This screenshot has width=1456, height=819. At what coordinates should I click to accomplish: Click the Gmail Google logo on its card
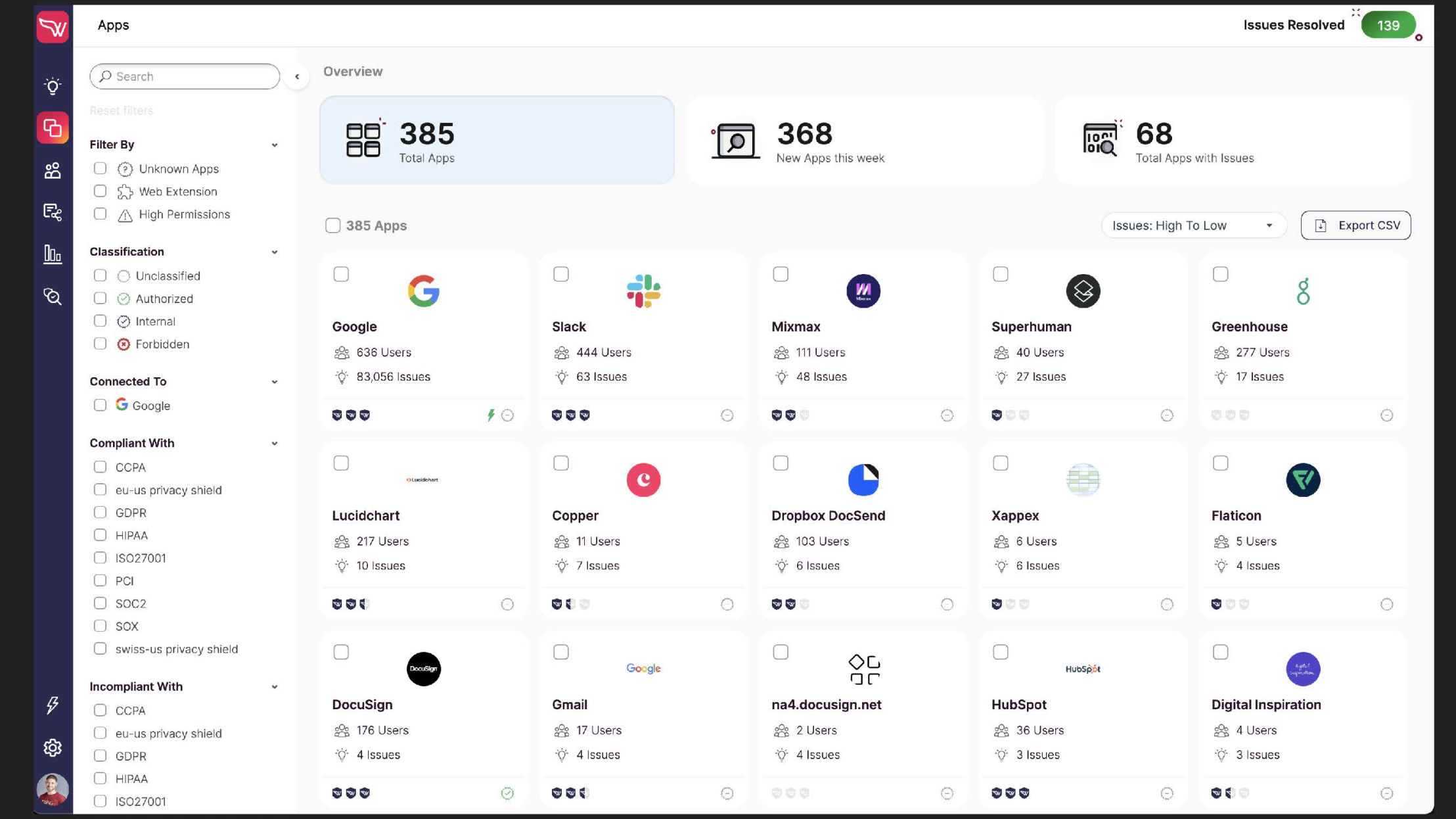(643, 668)
